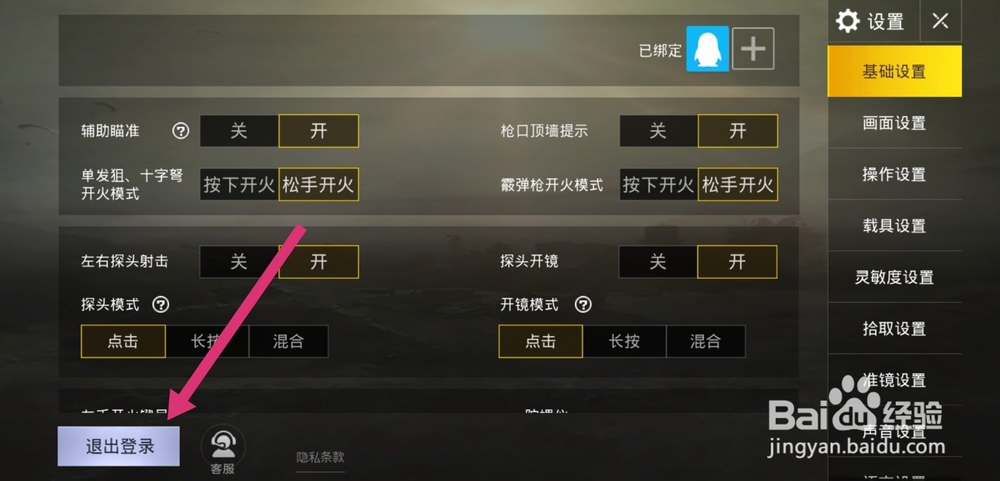This screenshot has height=481, width=1000.
Task: Switch to 灵敏度设置 tab
Action: tap(894, 277)
